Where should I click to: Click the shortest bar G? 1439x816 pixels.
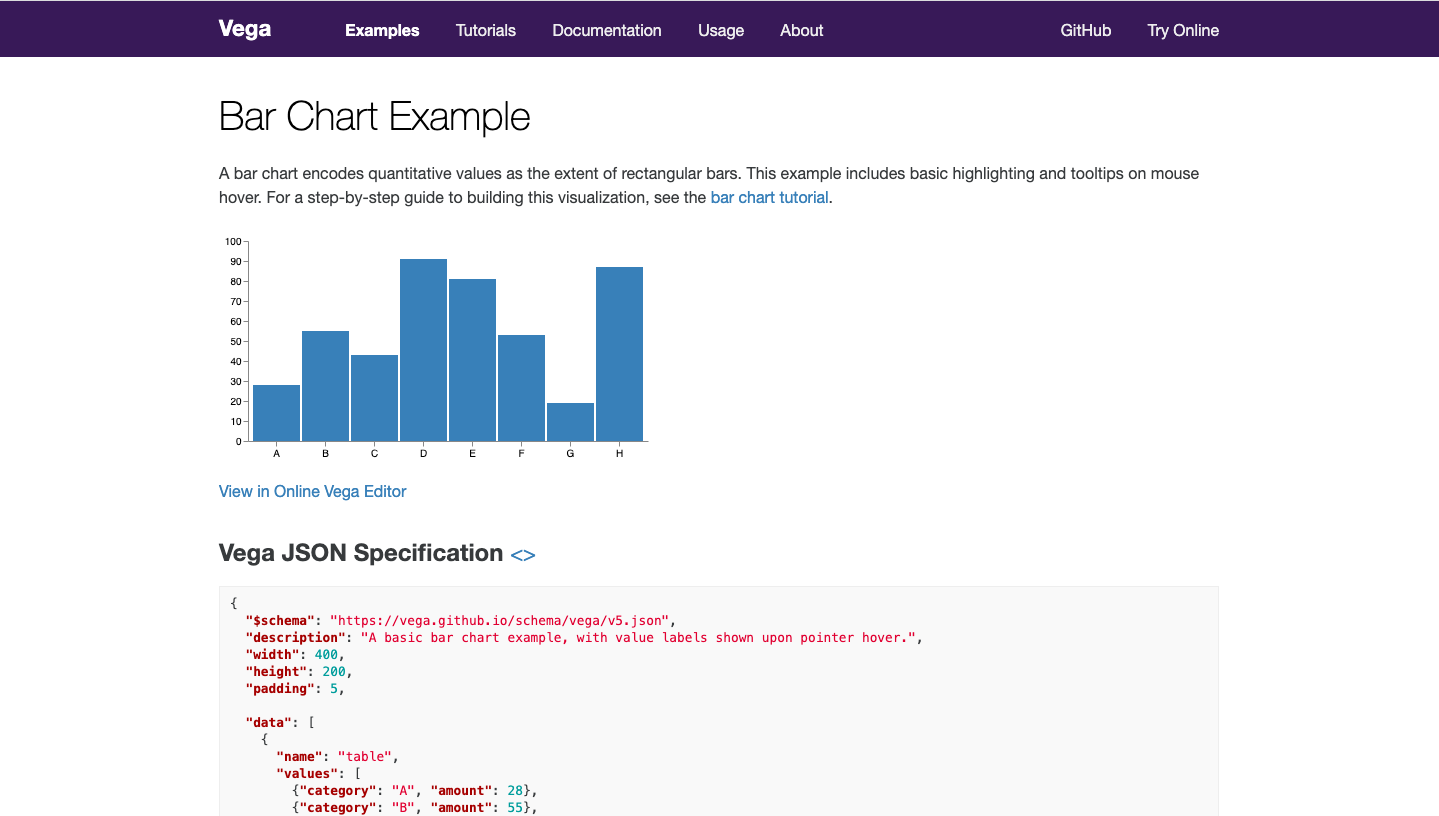point(570,422)
